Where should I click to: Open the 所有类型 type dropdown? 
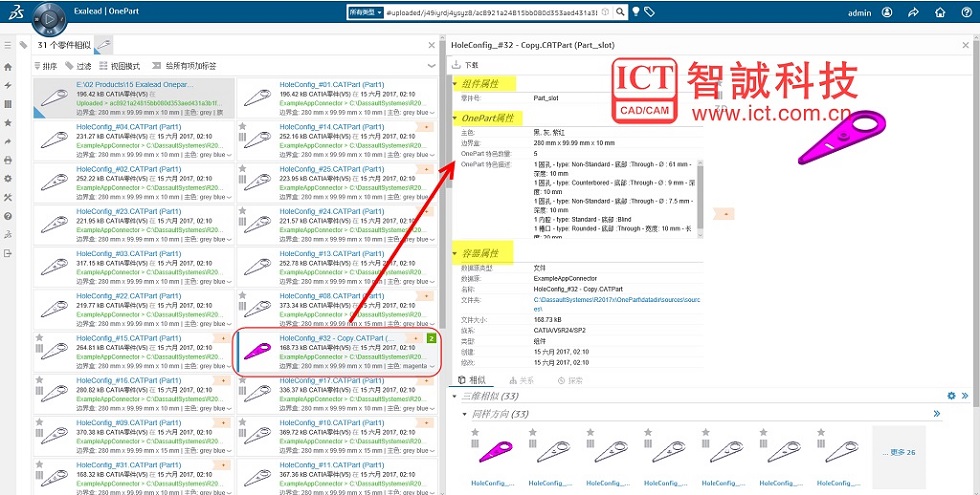[x=365, y=12]
